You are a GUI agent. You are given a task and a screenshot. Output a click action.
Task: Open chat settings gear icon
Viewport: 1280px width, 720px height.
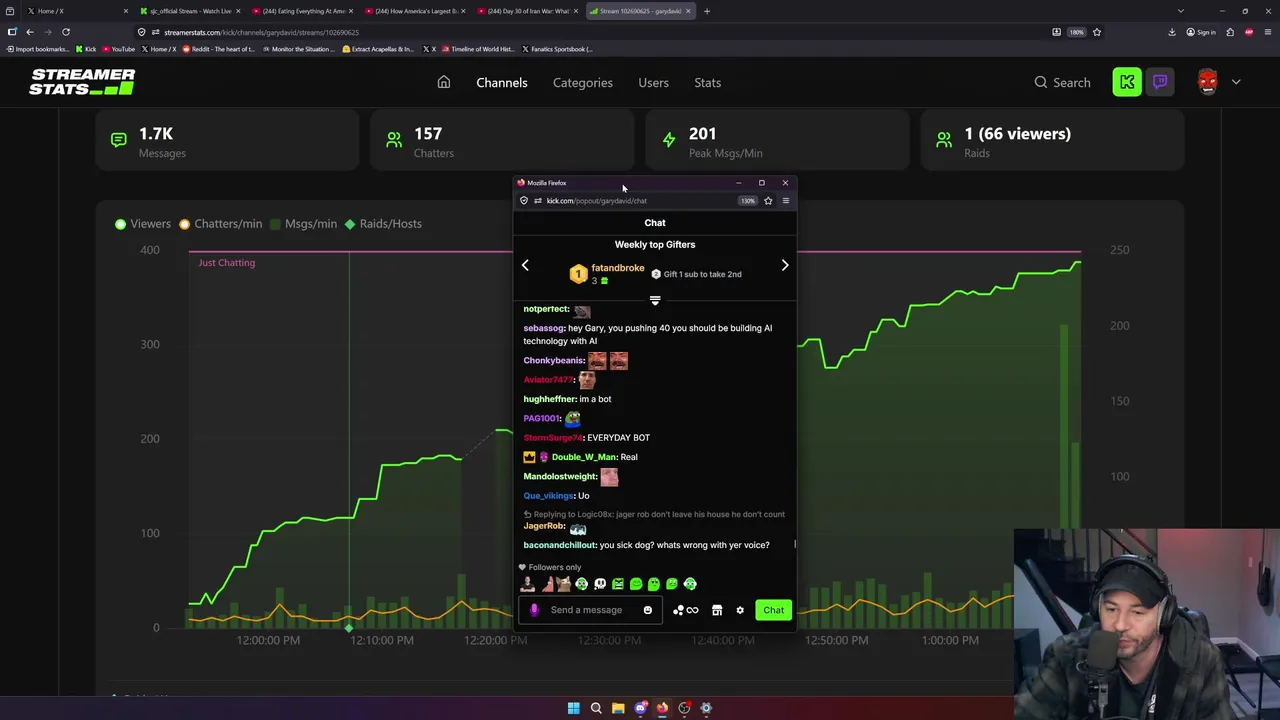point(740,610)
